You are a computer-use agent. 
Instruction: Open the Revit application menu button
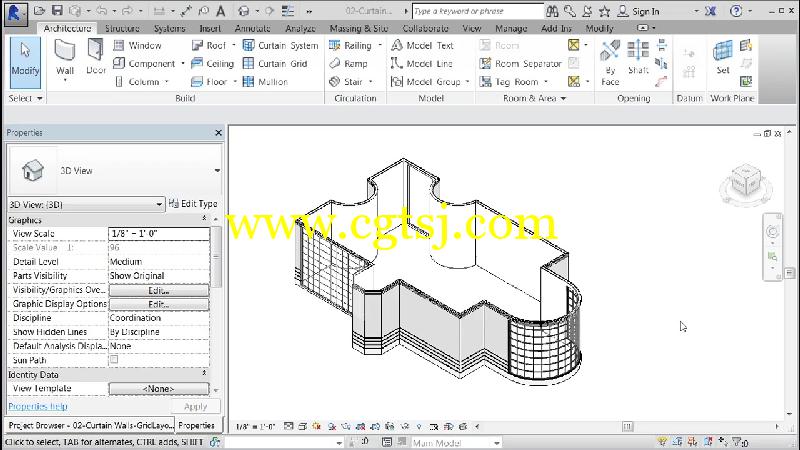(x=15, y=13)
